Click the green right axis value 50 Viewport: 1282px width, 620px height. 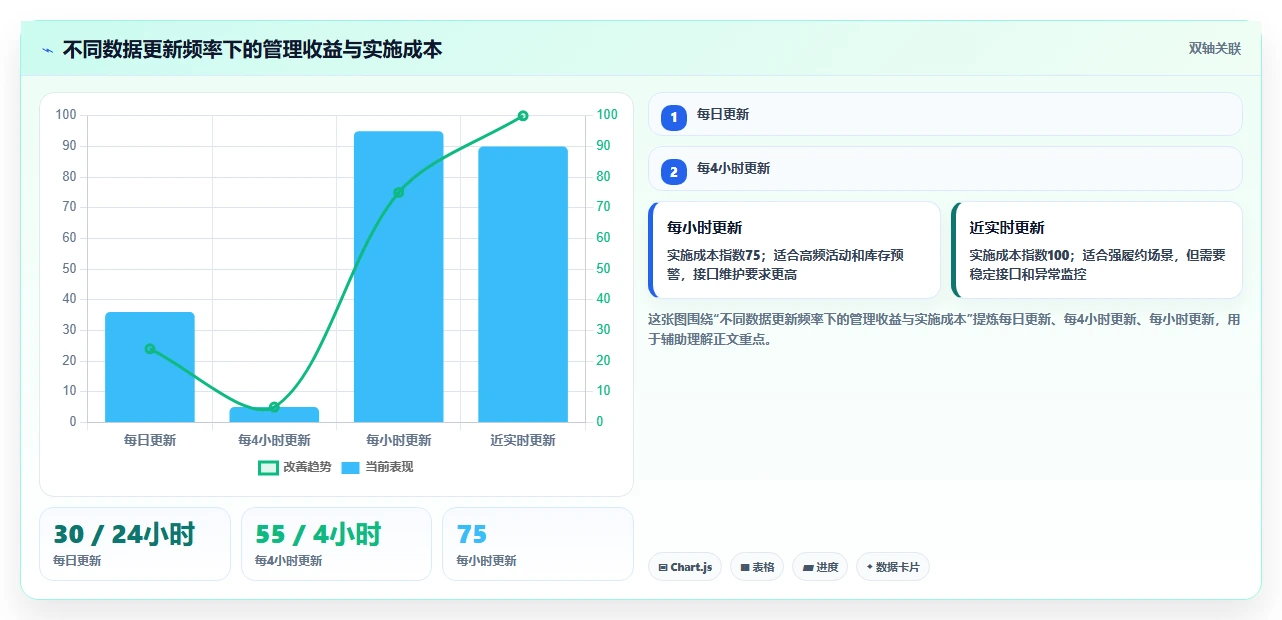603,268
